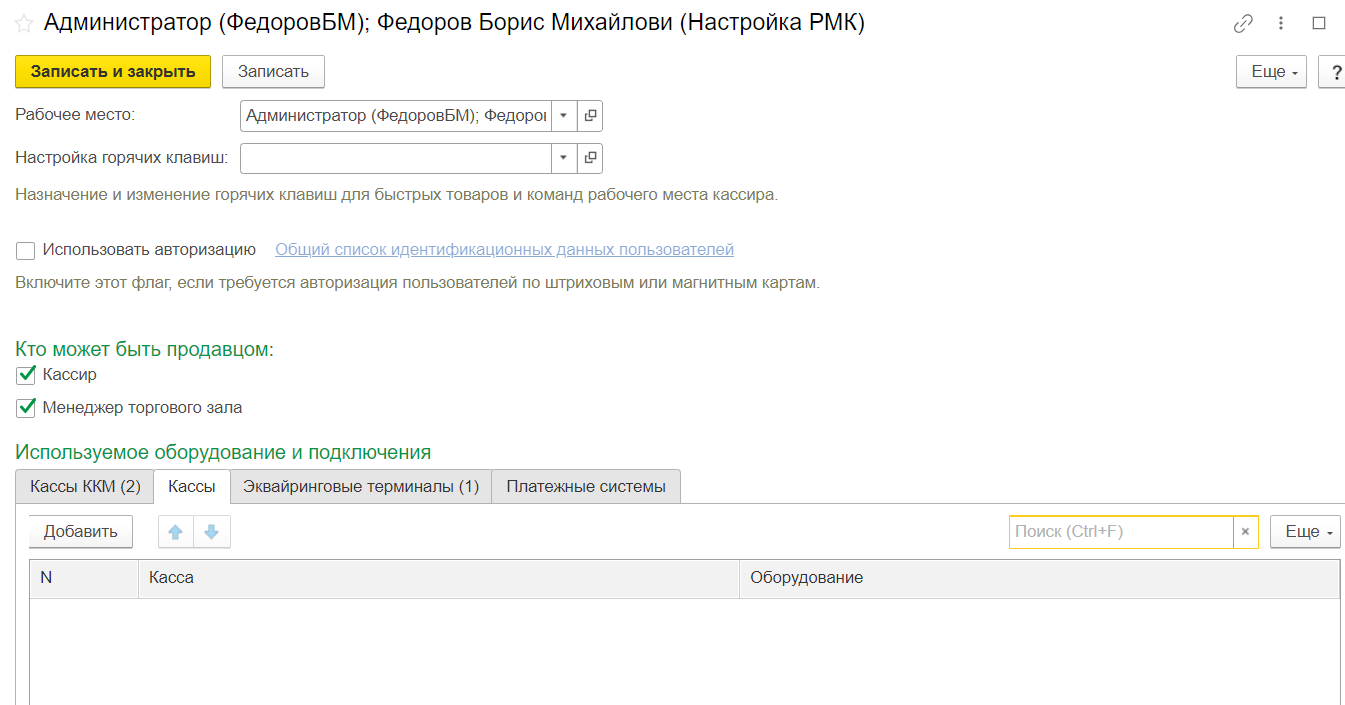Expand Настройка горячих клавиш dropdown arrow
The width and height of the screenshot is (1345, 705).
(x=563, y=158)
